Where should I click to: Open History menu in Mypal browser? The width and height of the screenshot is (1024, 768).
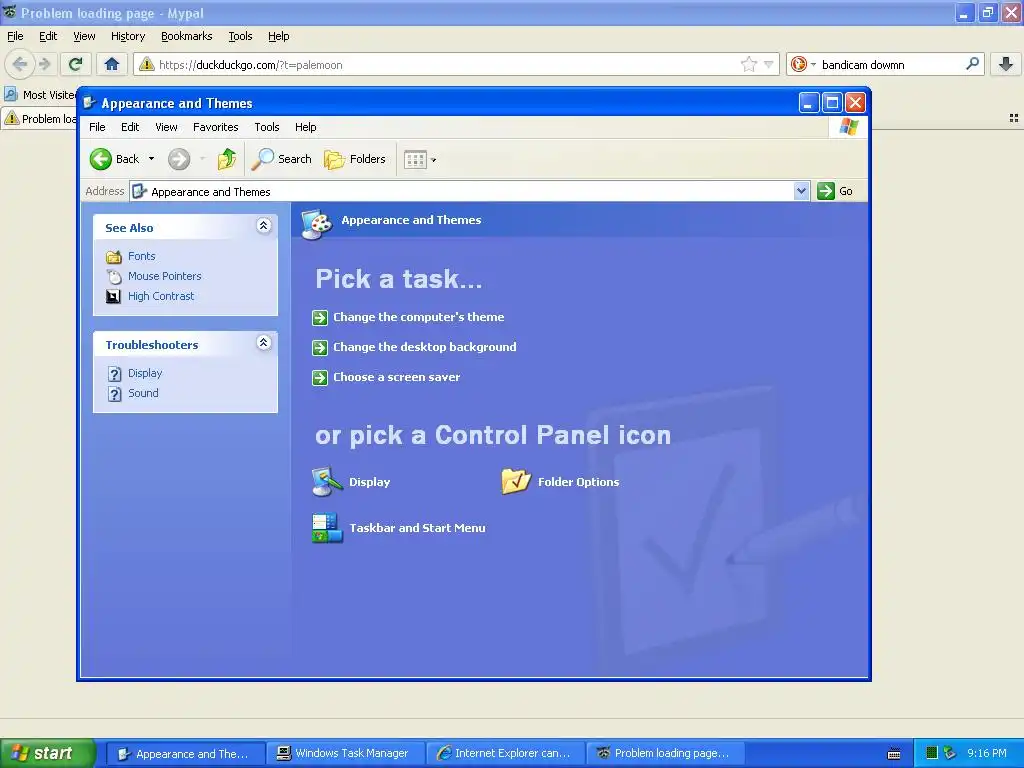128,37
